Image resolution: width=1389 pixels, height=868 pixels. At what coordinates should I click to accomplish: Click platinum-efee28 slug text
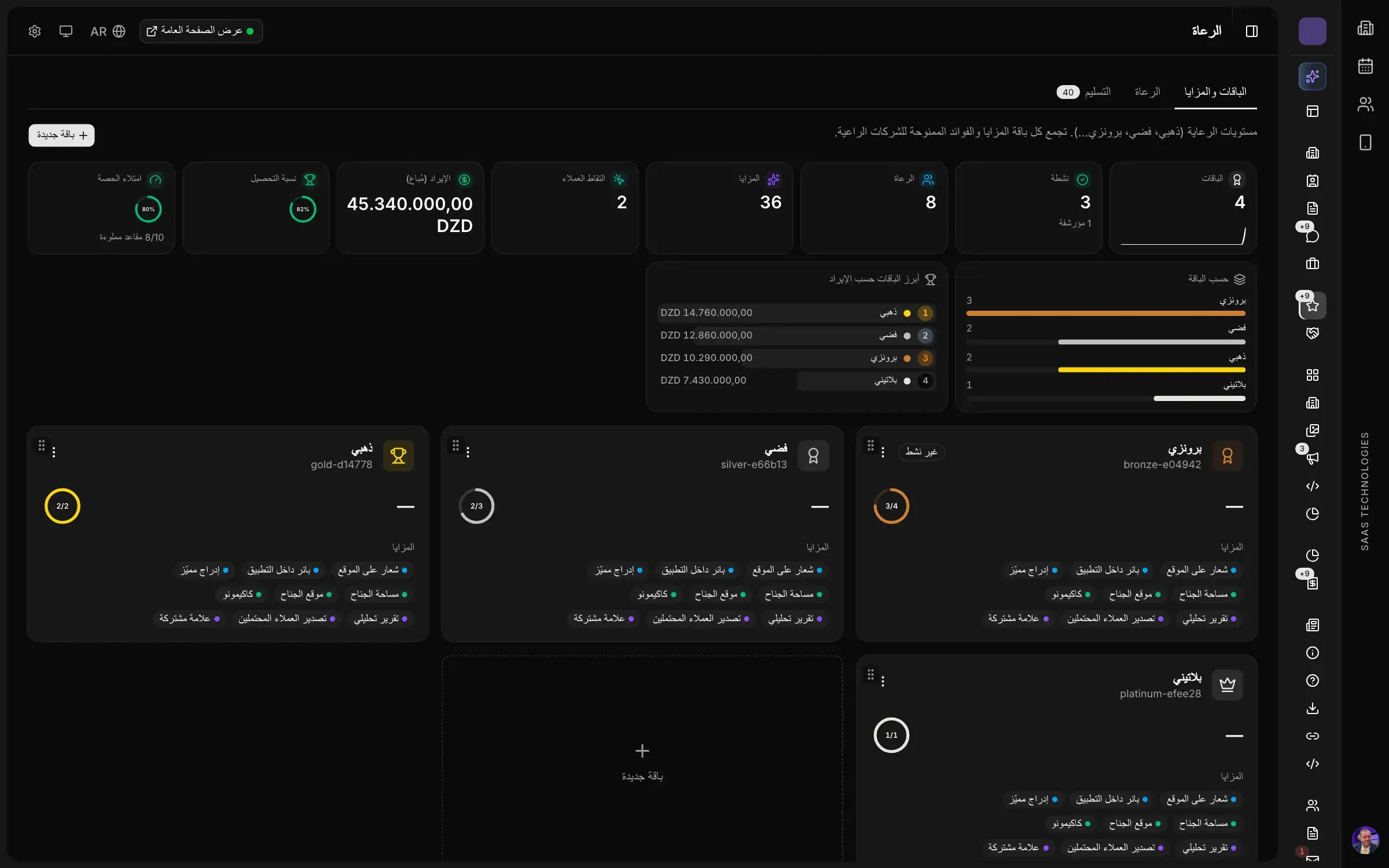[x=1160, y=694]
